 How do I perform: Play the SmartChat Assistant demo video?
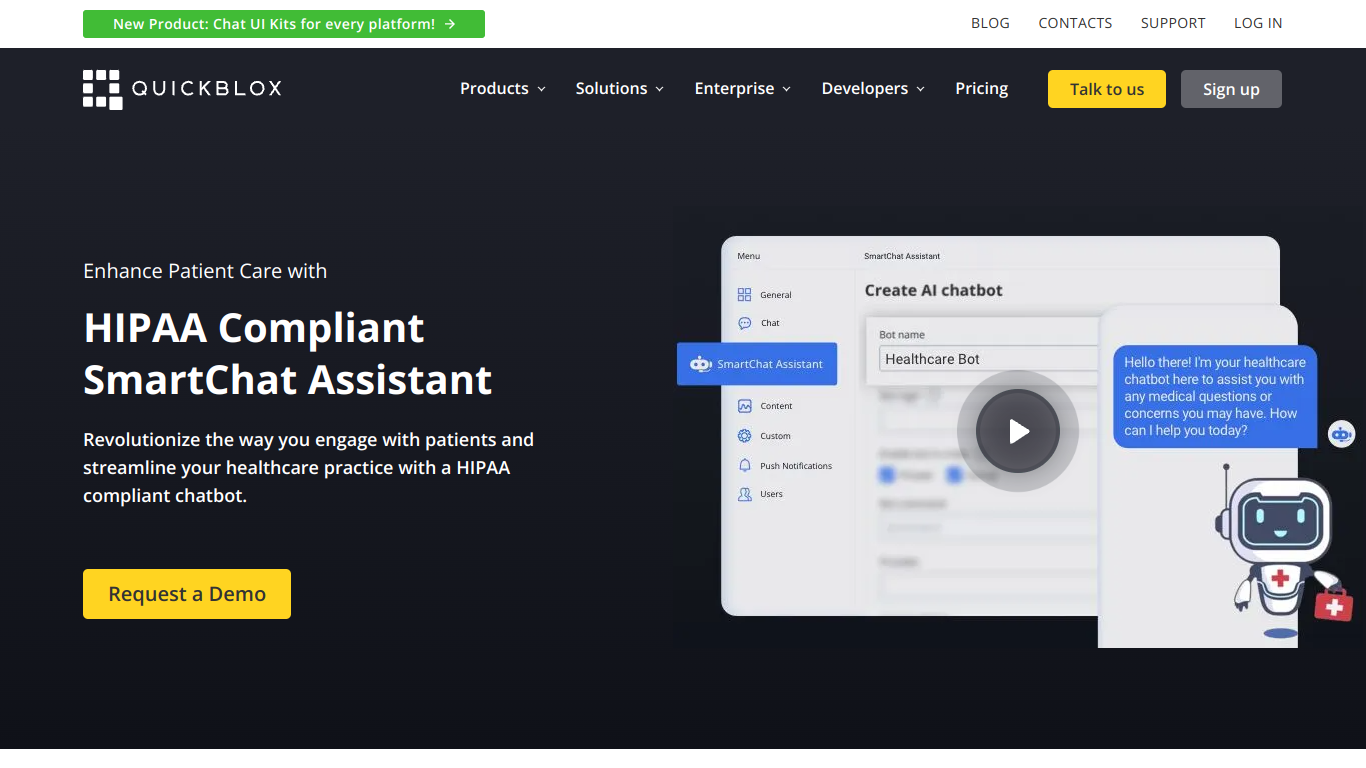click(x=1017, y=431)
